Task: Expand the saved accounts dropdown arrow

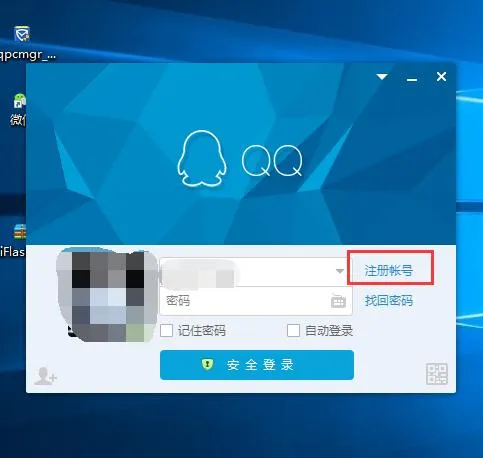Action: click(340, 271)
